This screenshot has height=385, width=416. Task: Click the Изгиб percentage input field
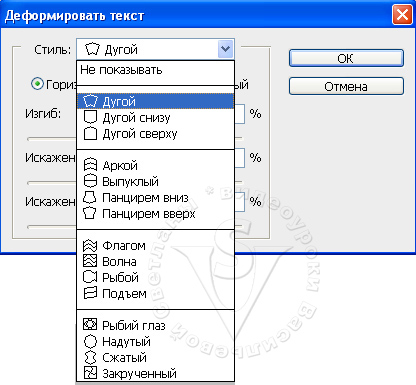point(240,114)
